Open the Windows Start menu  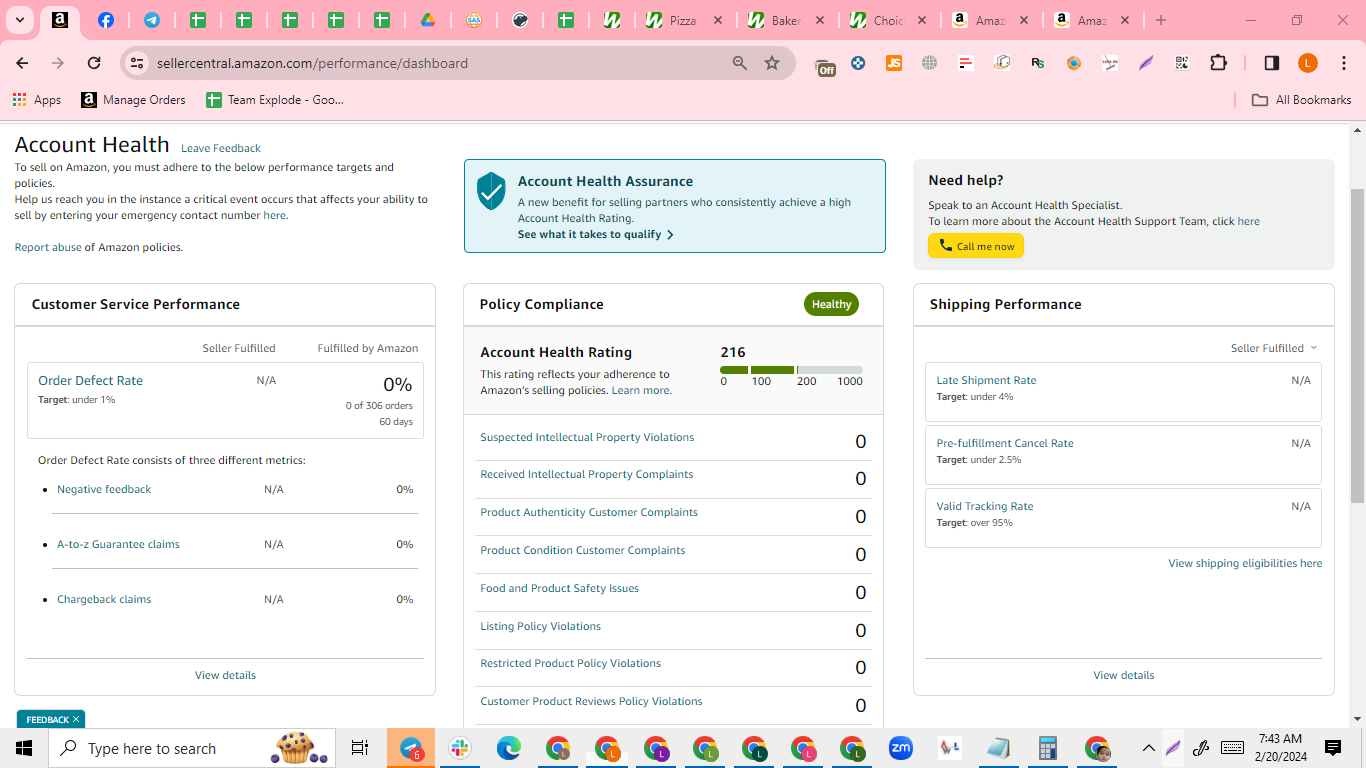pos(24,748)
